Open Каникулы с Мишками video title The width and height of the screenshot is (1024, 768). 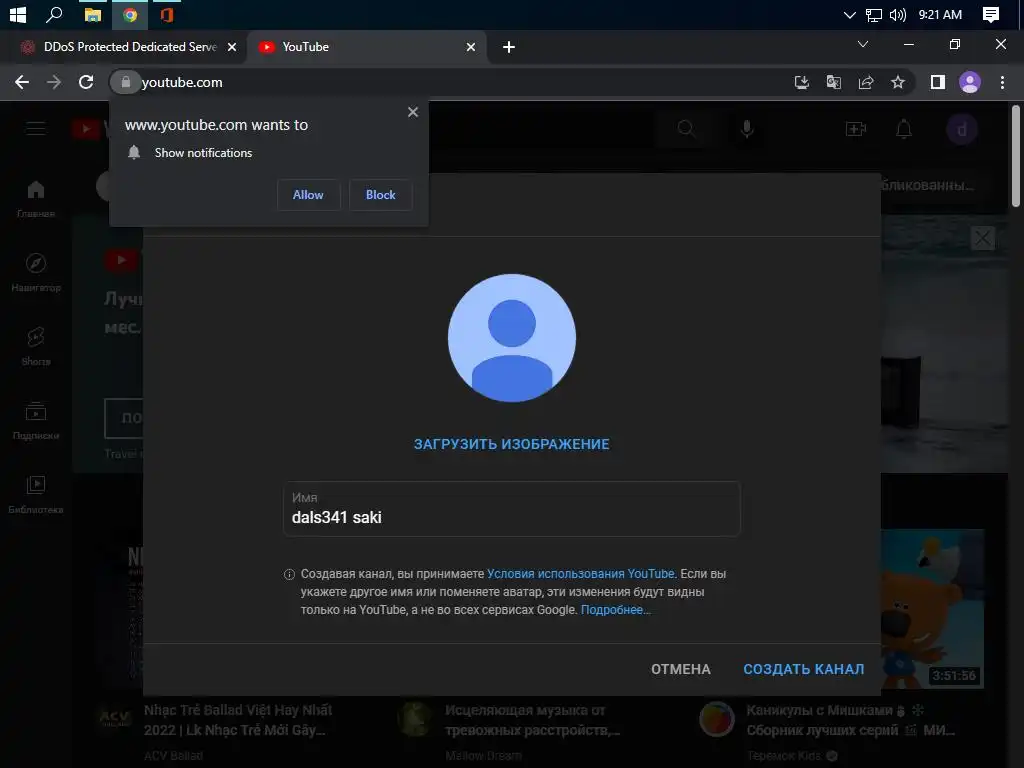click(x=850, y=720)
